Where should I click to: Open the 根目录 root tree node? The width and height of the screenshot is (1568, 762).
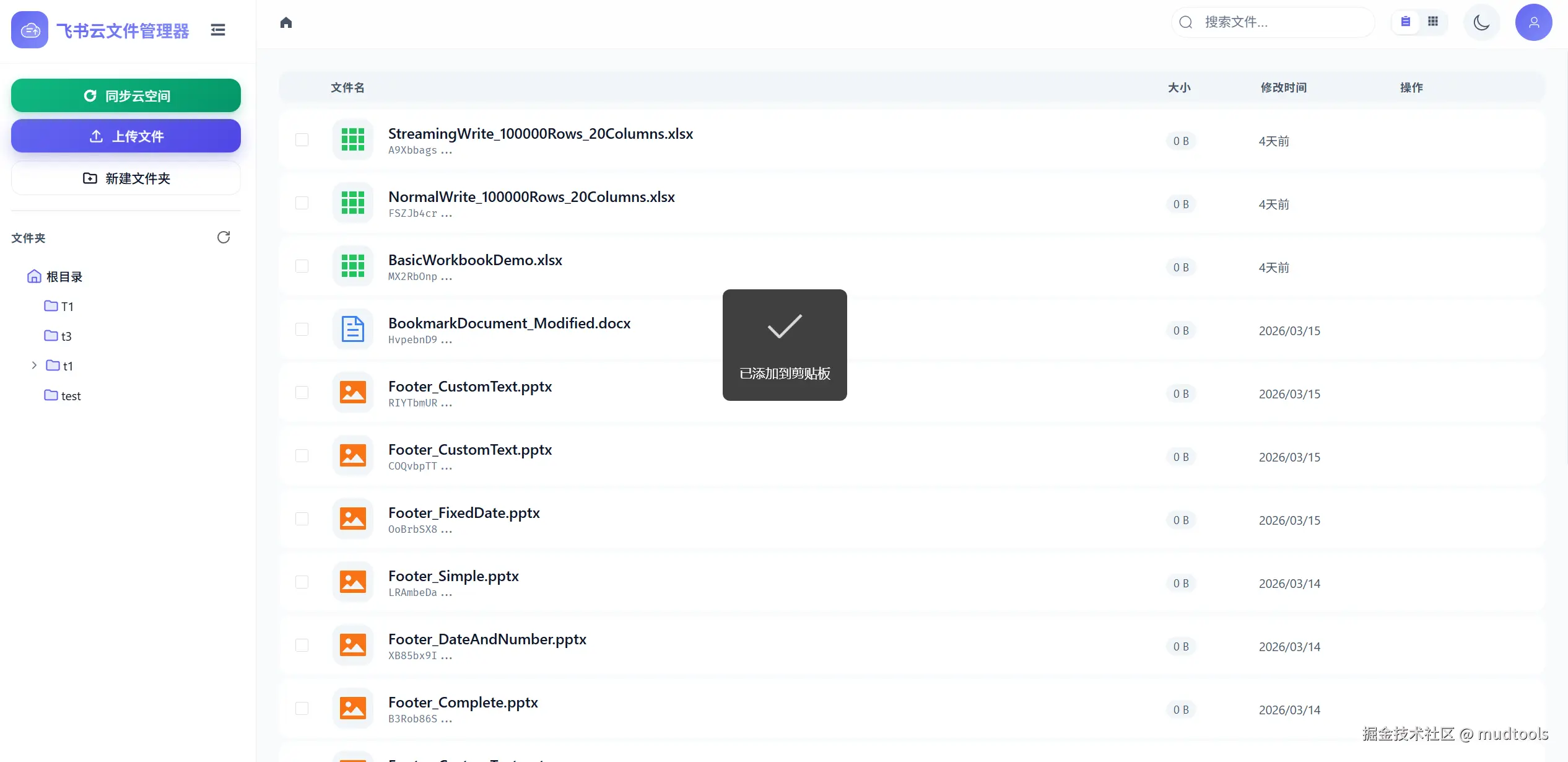click(x=64, y=276)
